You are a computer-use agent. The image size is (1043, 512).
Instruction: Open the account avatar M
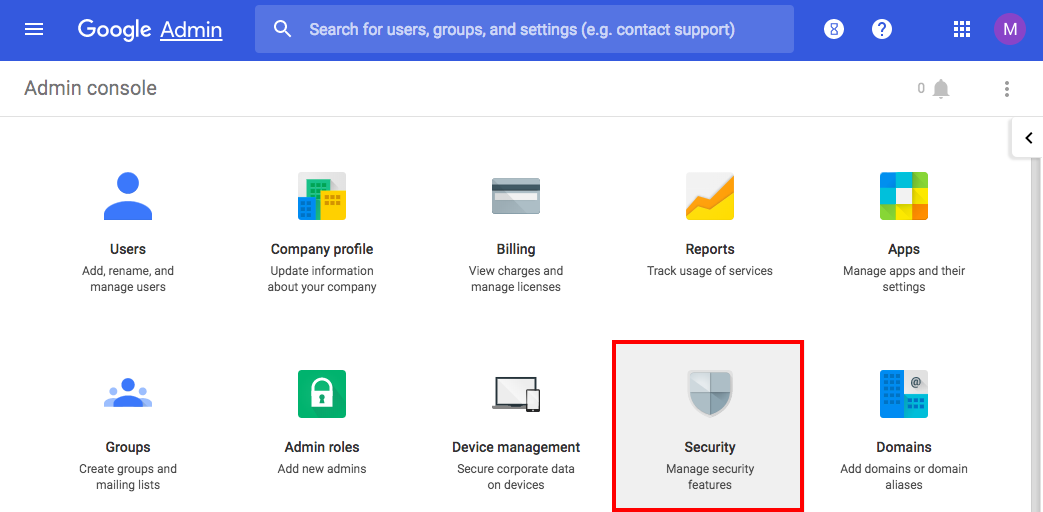1010,29
